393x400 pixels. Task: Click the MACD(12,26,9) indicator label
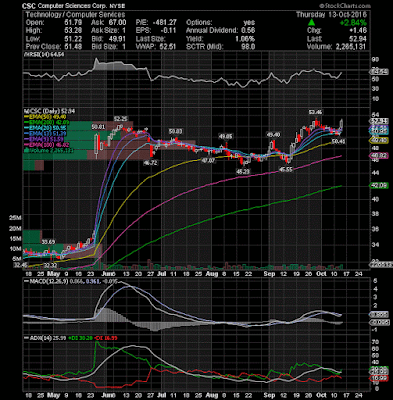coord(49,281)
